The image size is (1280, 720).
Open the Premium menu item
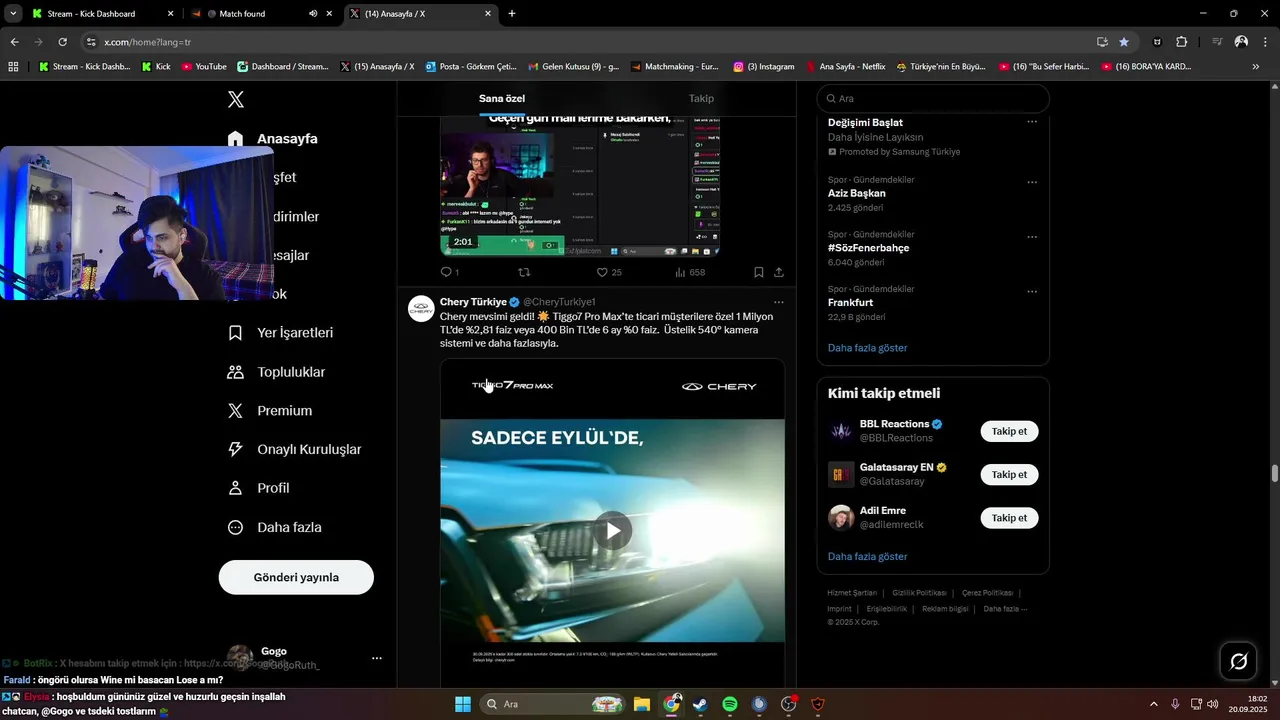pyautogui.click(x=270, y=411)
